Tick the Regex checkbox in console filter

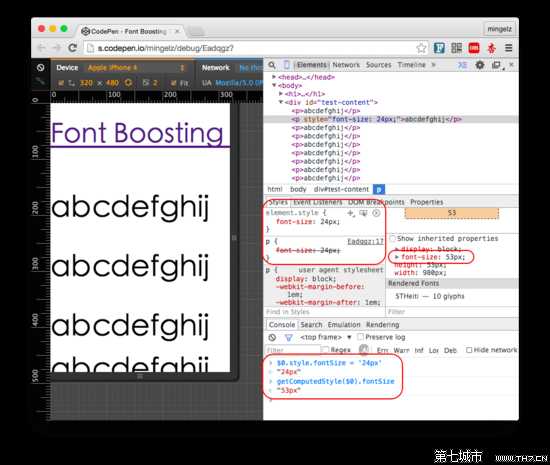pos(326,350)
